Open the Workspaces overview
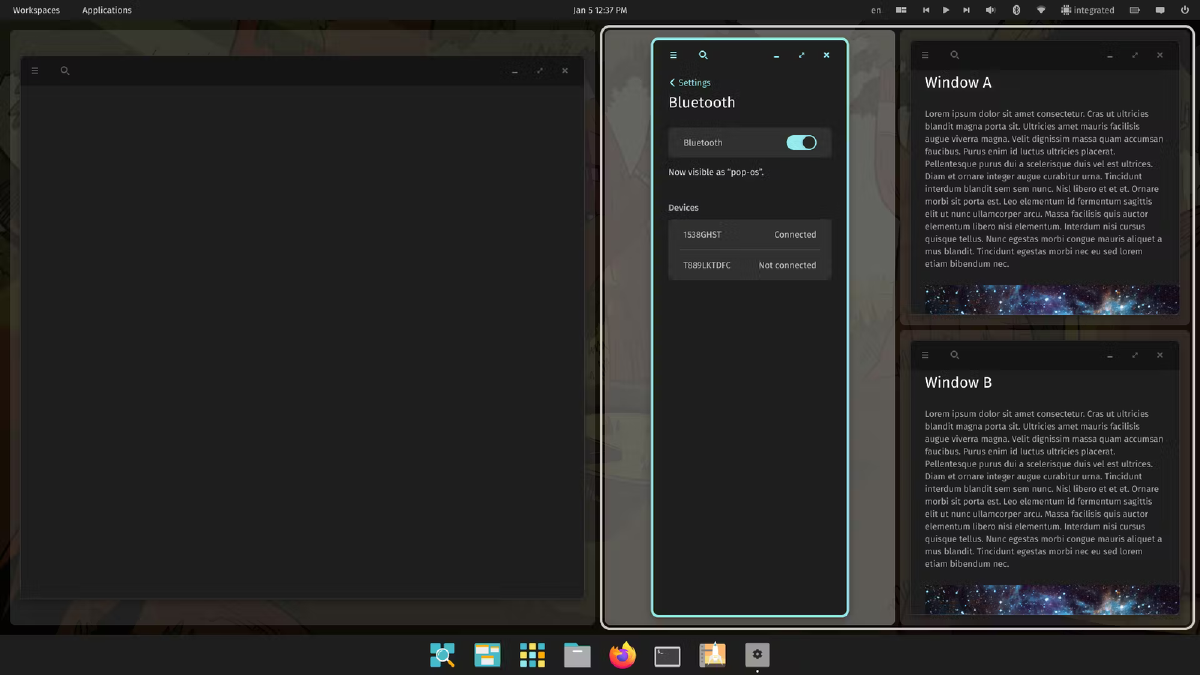Viewport: 1200px width, 675px height. pos(36,10)
